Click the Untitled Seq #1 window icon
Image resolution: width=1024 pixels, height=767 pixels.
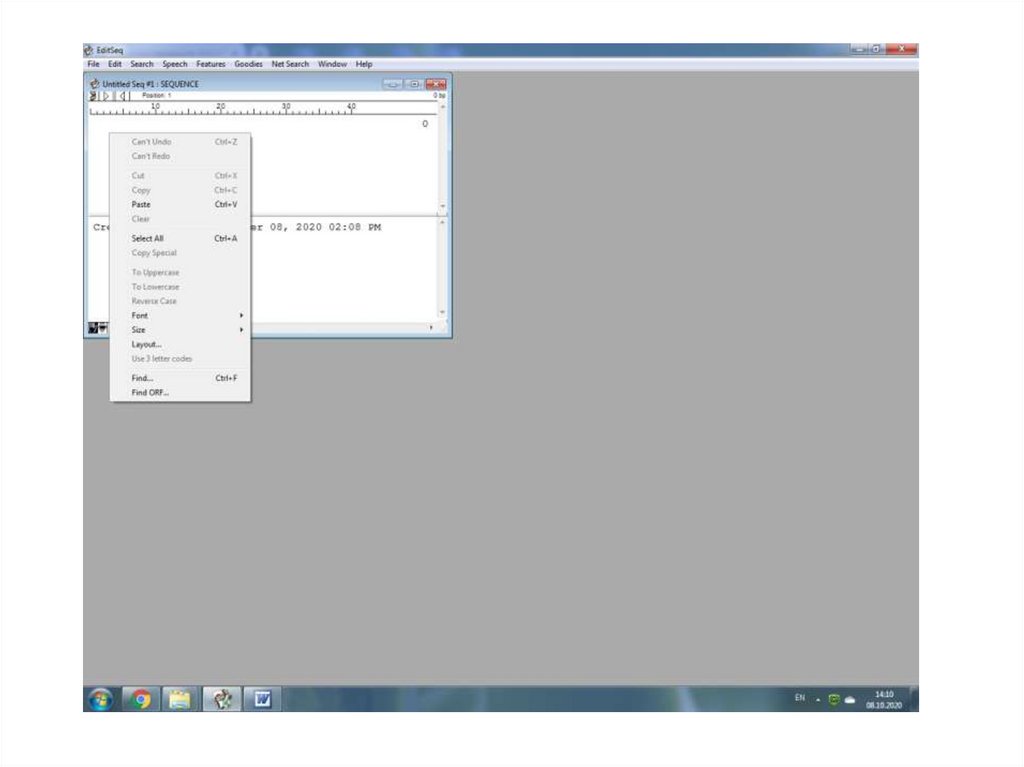click(95, 84)
